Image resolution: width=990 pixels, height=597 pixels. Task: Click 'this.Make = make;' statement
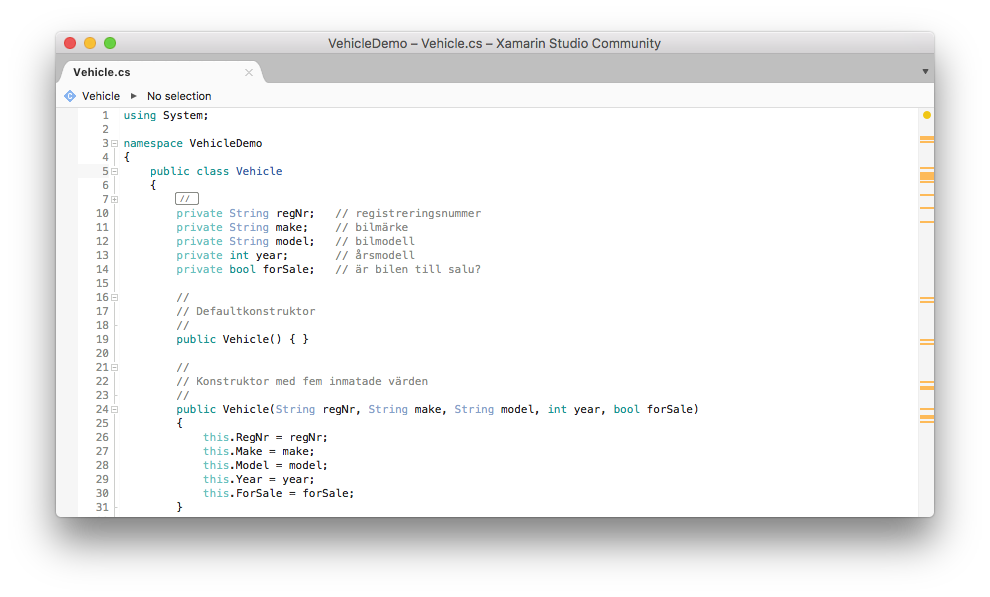[258, 451]
